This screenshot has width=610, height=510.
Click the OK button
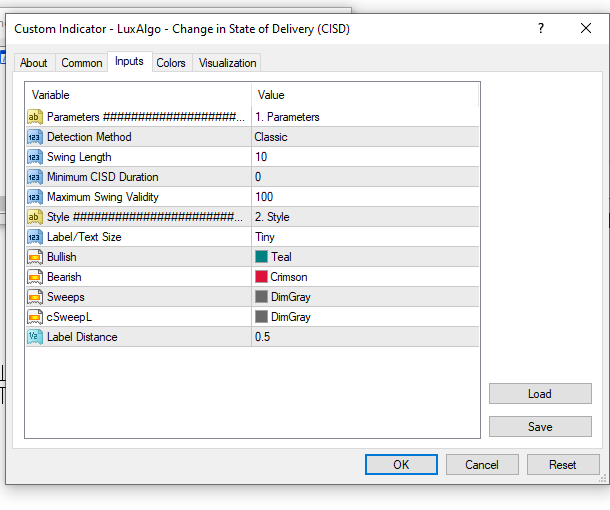coord(401,464)
